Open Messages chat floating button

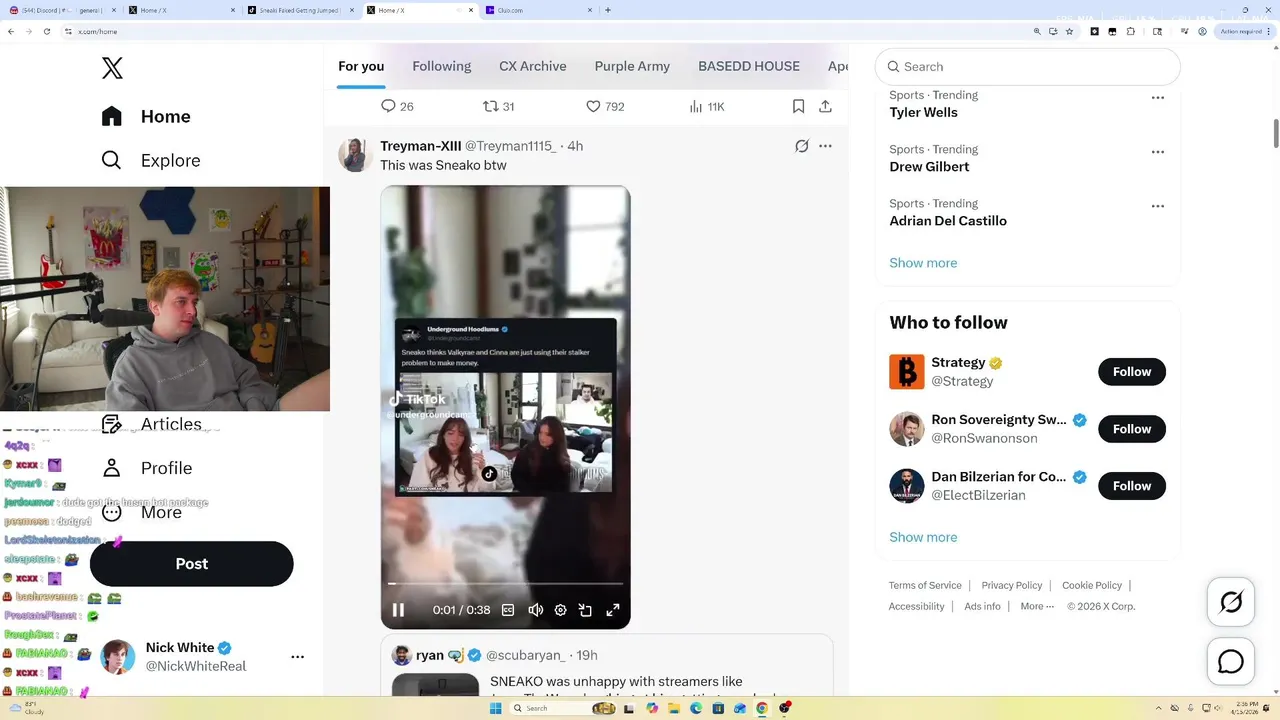1231,662
